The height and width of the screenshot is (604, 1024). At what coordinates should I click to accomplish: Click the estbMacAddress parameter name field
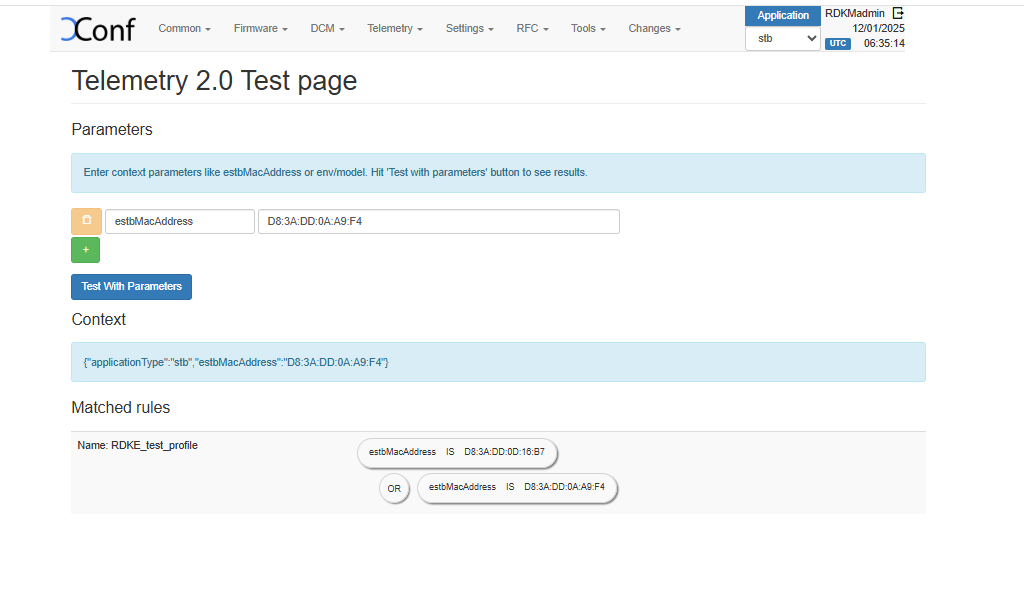pos(179,221)
